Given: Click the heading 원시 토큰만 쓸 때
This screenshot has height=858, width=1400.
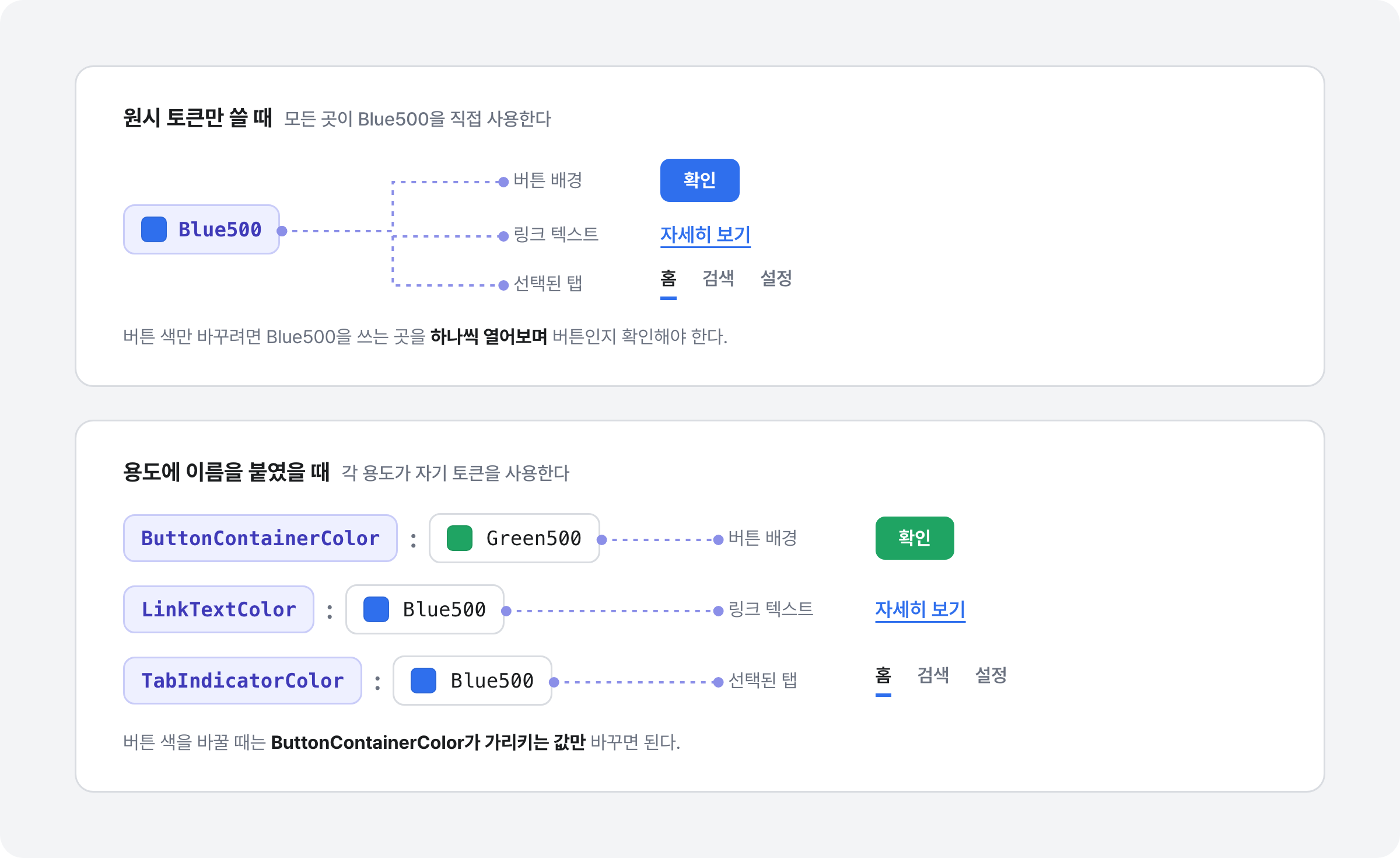Looking at the screenshot, I should (x=198, y=118).
